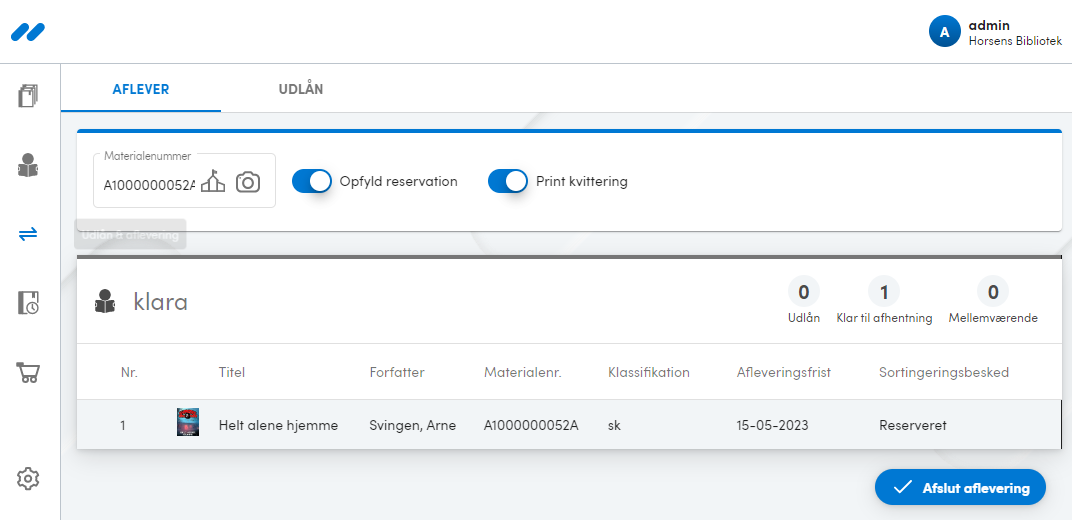Switch to the AFLEVER tab
This screenshot has height=520, width=1072.
(x=141, y=89)
